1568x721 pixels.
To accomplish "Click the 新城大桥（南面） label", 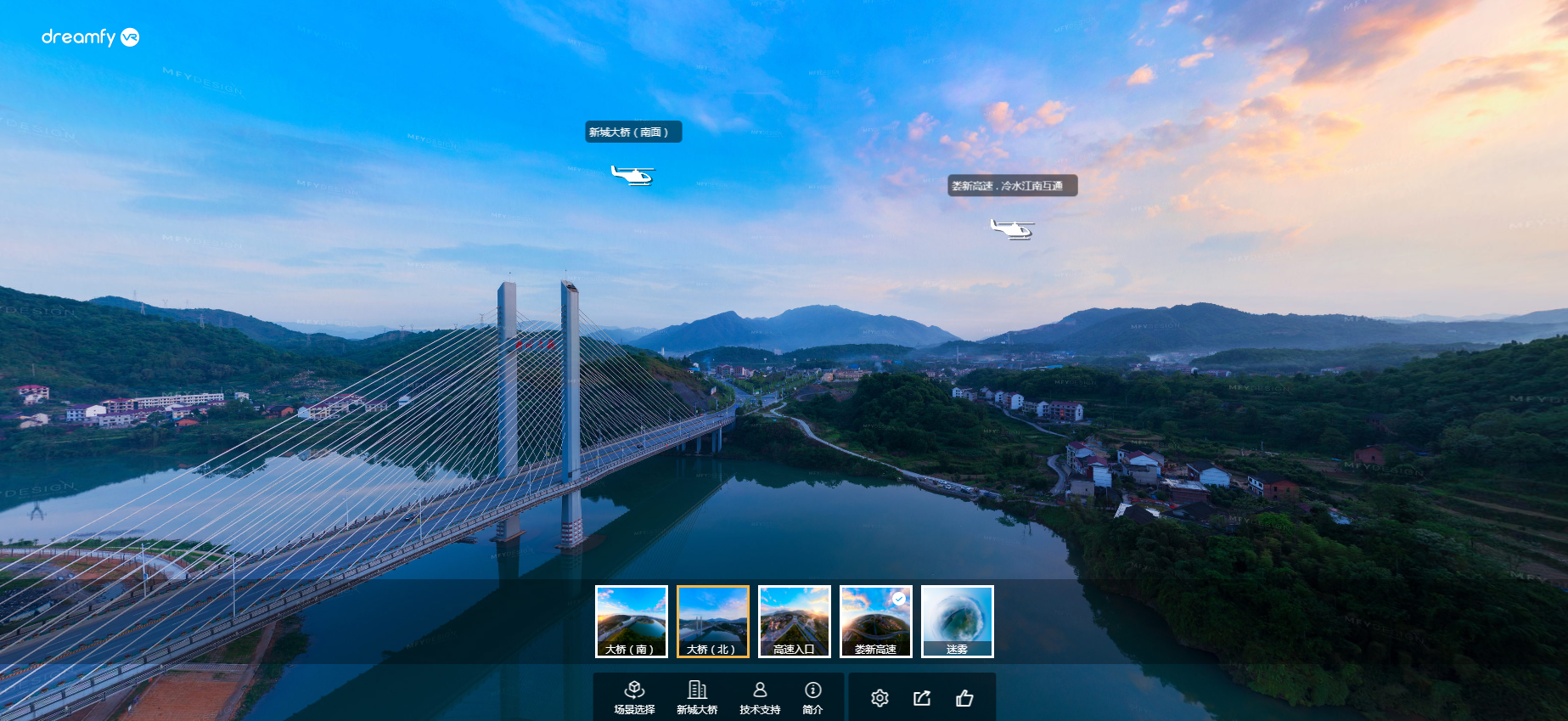I will (632, 132).
